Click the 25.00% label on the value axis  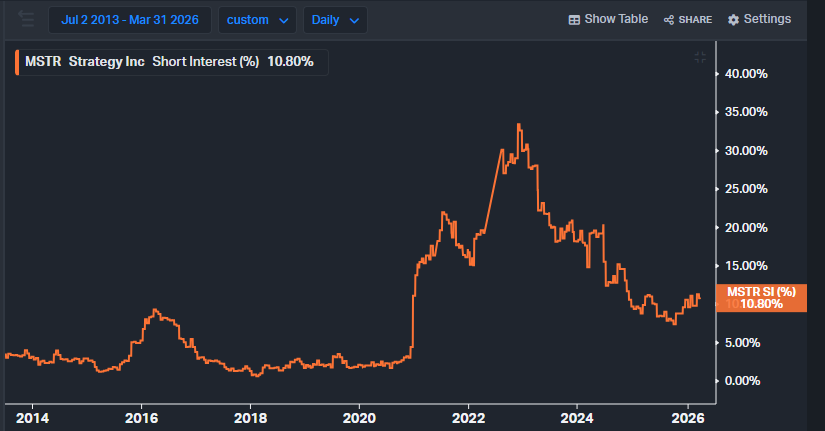click(745, 189)
